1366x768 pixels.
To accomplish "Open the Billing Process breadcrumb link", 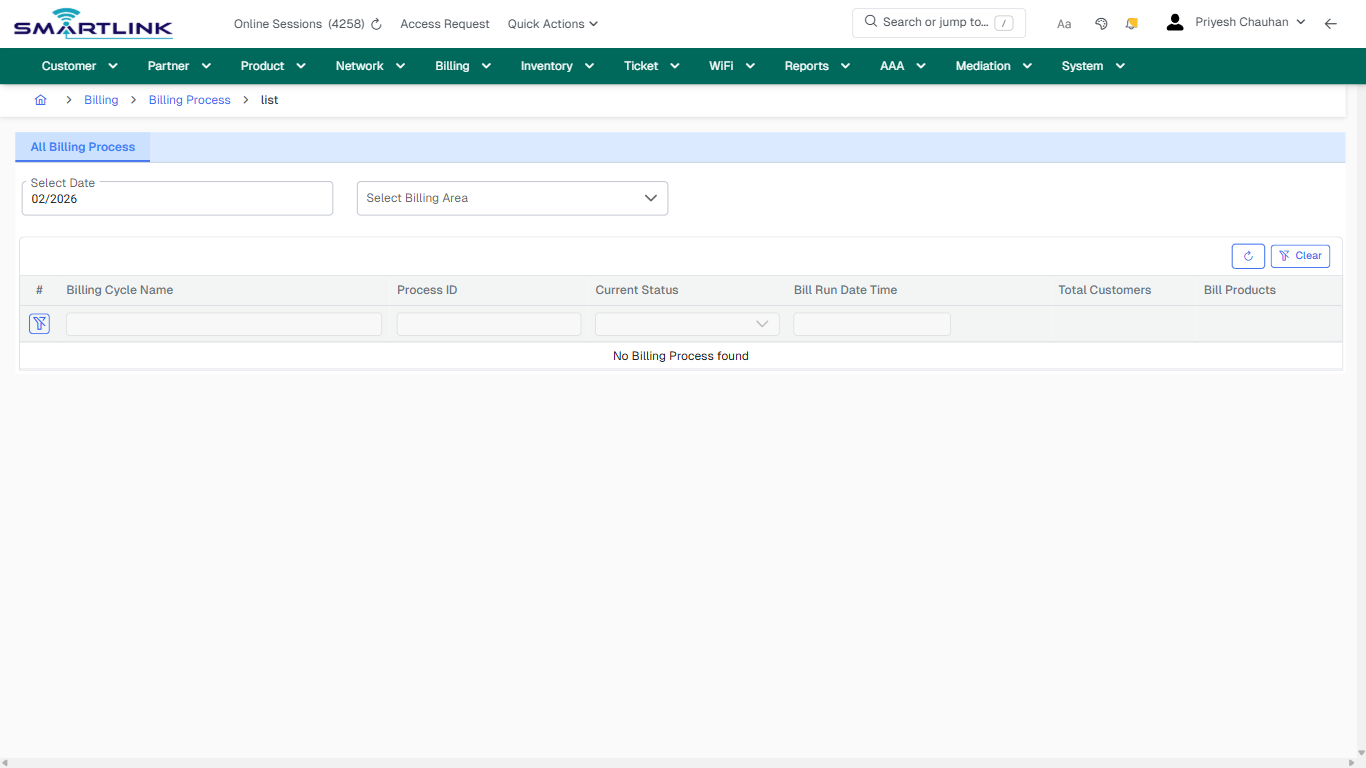I will tap(189, 100).
